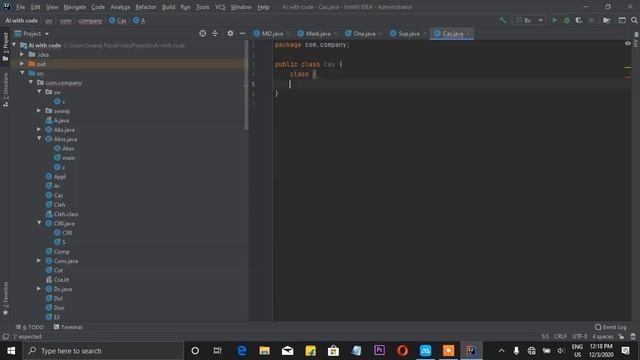The image size is (640, 360).
Task: Click the IntelliJ IDEA logo in the title bar
Action: click(7, 7)
